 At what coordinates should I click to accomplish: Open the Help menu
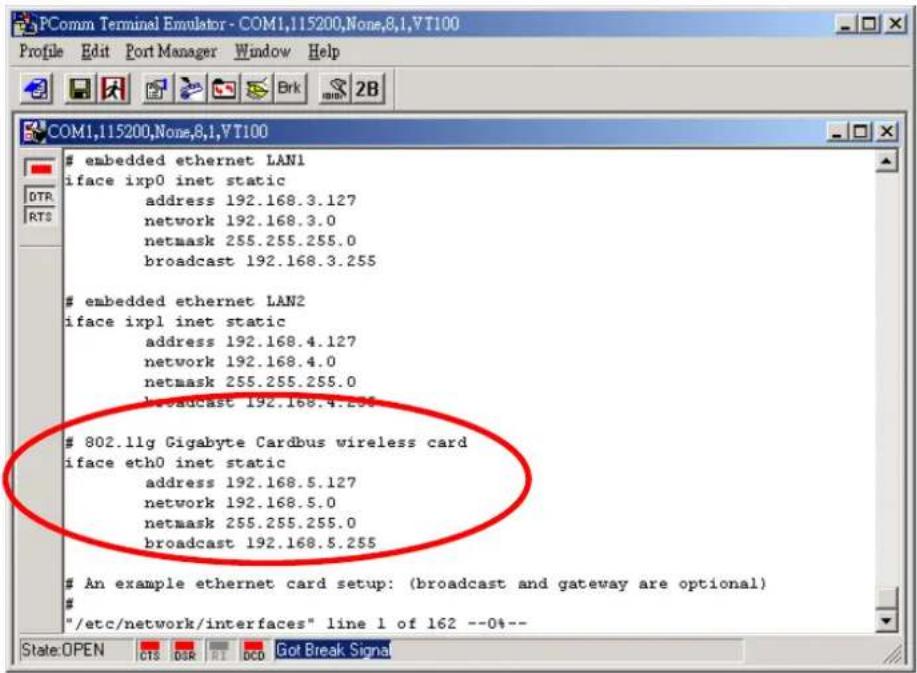(x=323, y=51)
